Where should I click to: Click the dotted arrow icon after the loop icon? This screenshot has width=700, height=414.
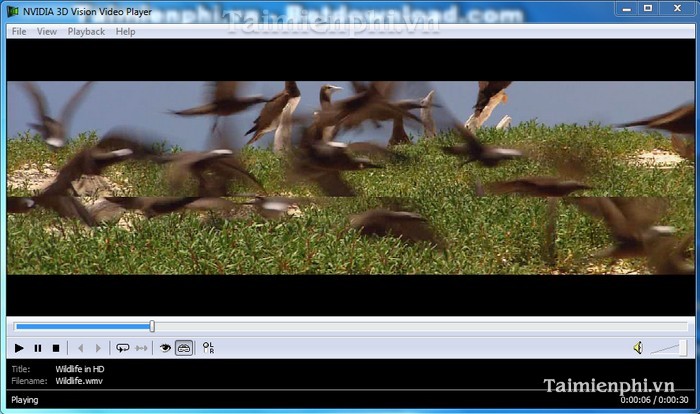141,348
